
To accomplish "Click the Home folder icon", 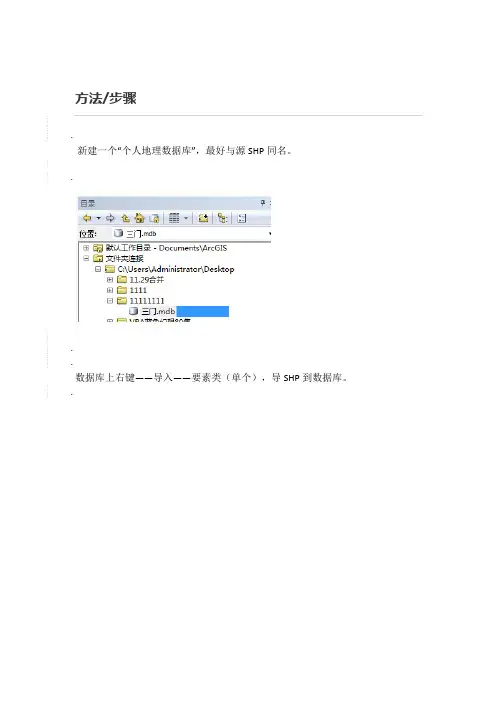I will [x=140, y=218].
